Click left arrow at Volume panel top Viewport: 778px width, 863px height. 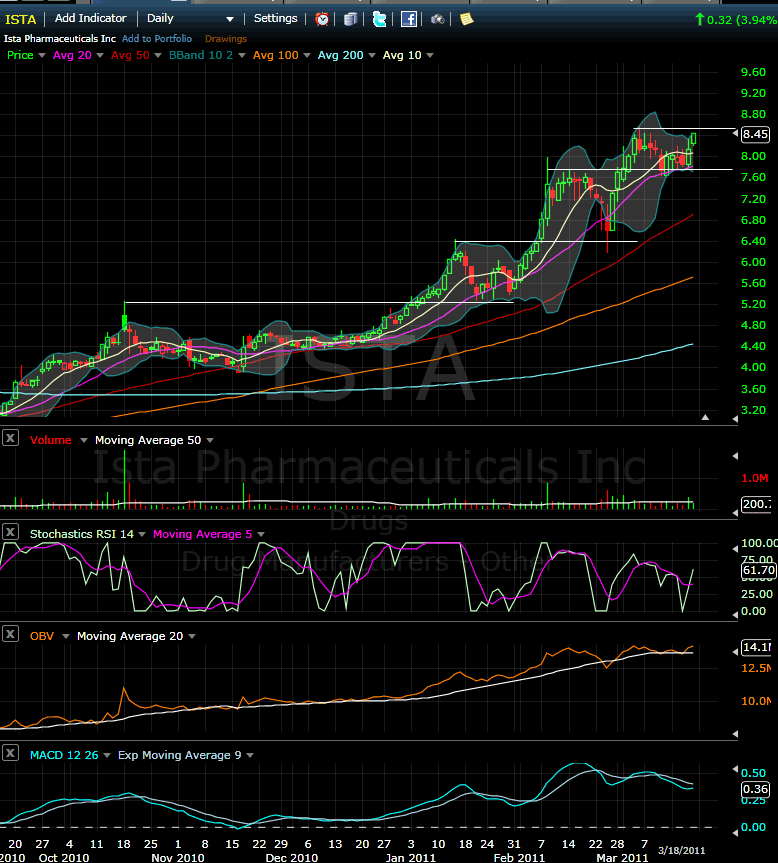[735, 456]
